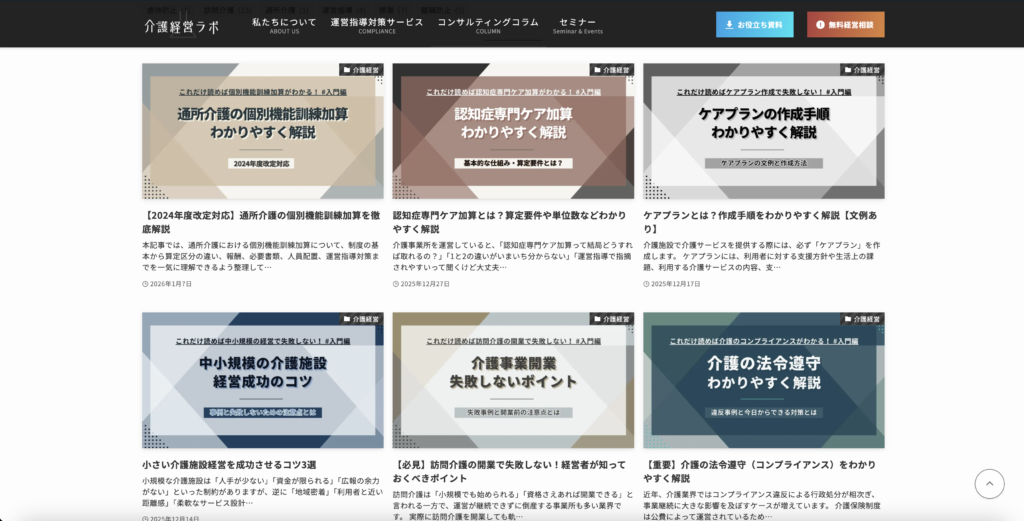Open the セミナー menu item

click(x=577, y=25)
